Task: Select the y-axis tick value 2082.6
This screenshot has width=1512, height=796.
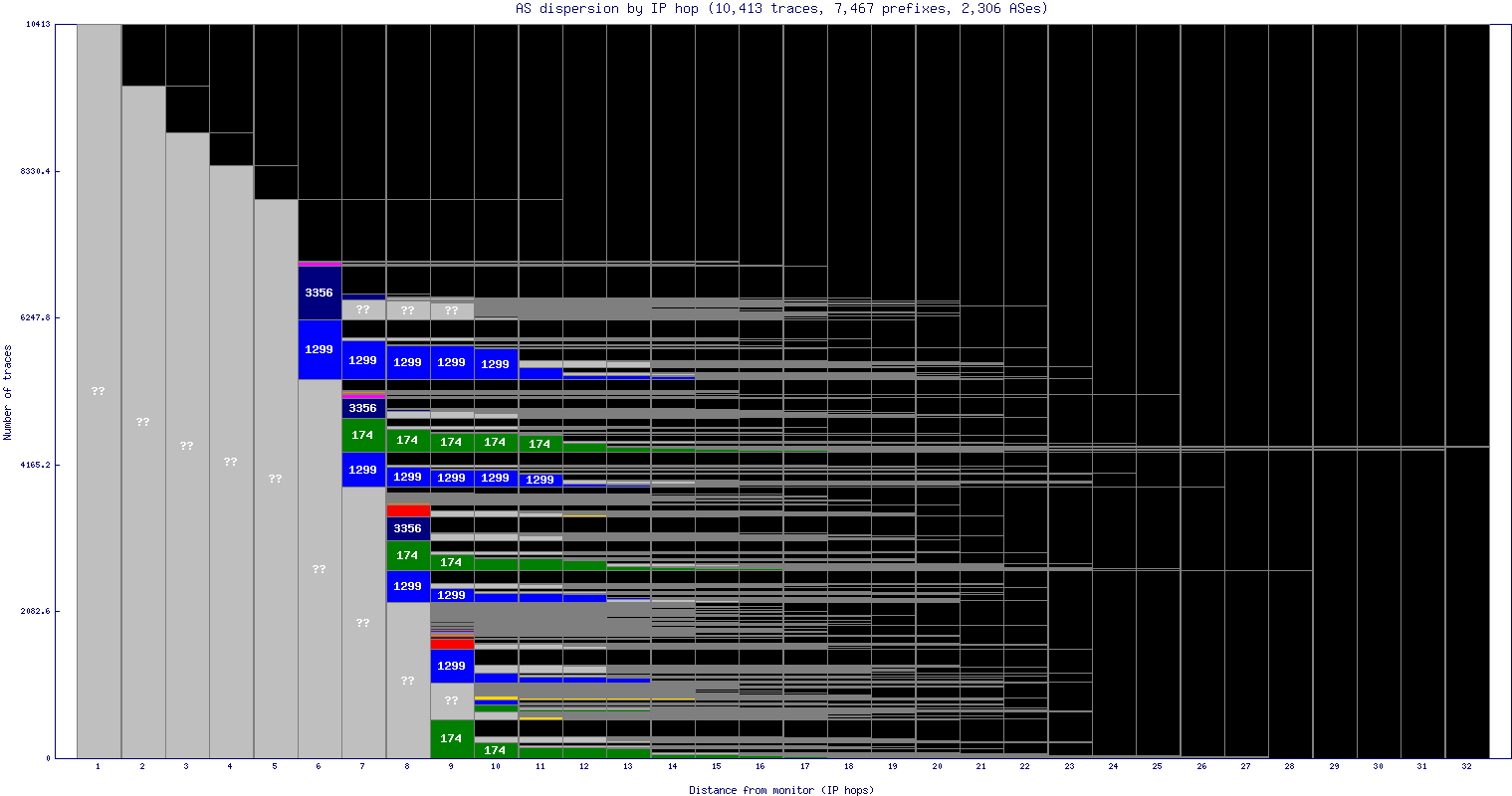Action: (x=35, y=611)
